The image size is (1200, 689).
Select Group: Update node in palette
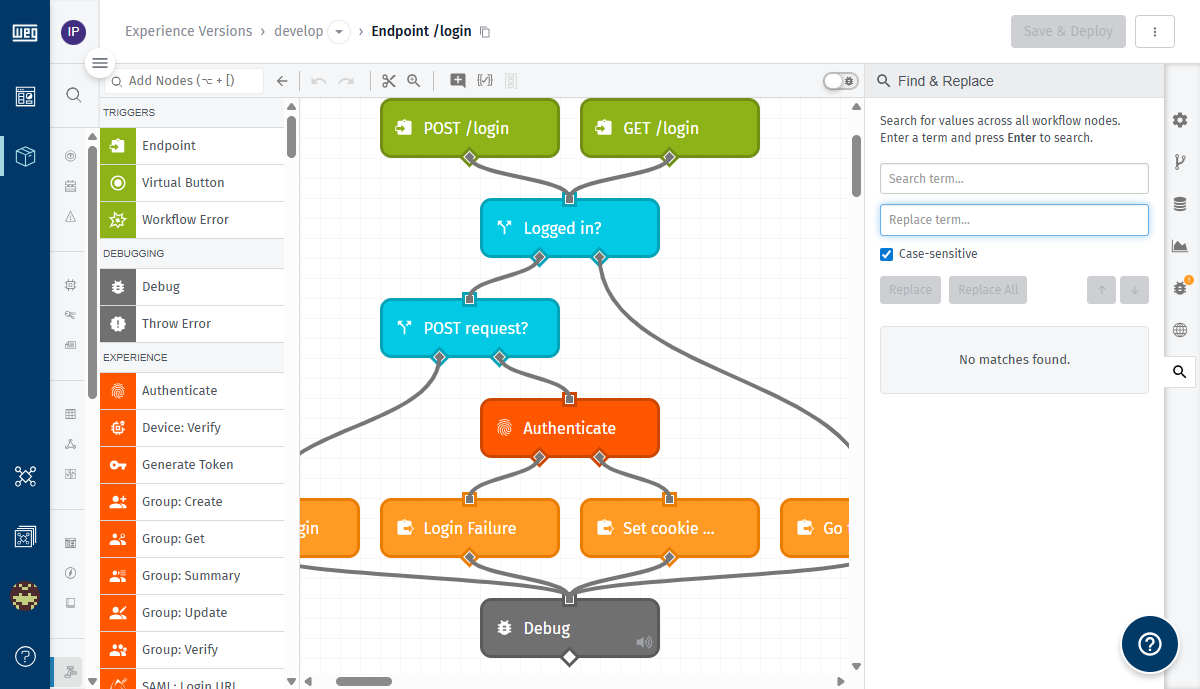click(192, 613)
